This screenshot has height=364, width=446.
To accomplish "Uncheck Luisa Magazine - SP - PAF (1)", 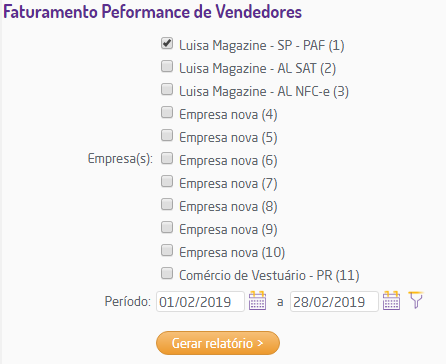I will point(167,43).
